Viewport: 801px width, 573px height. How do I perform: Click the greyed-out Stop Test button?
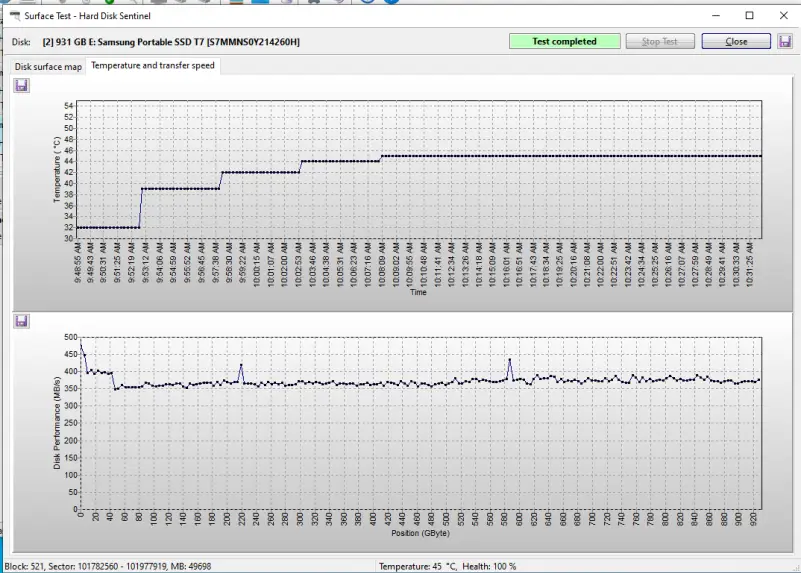[659, 41]
